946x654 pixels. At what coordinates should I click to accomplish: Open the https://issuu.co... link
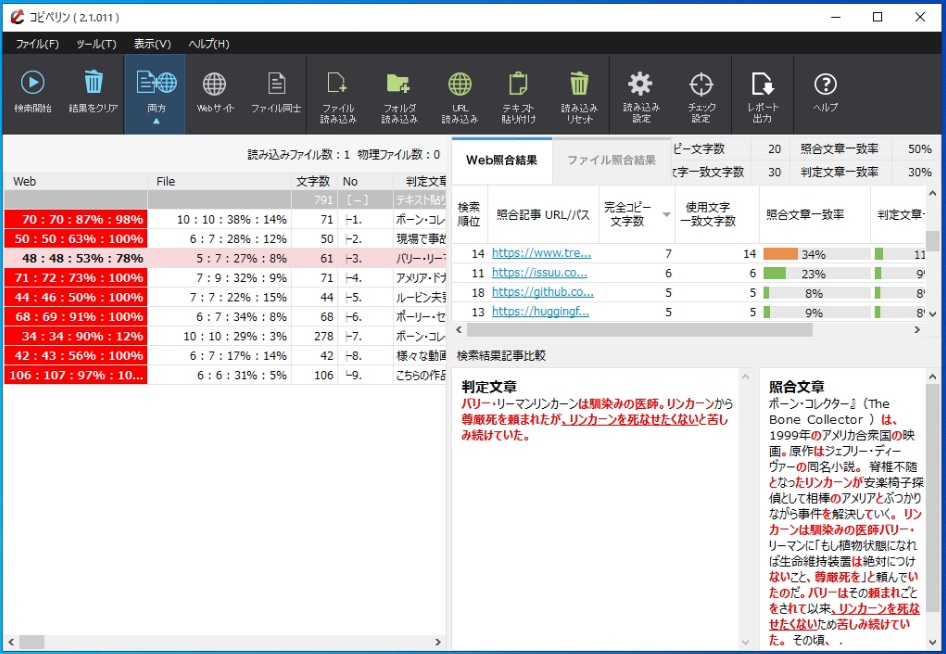click(x=539, y=273)
